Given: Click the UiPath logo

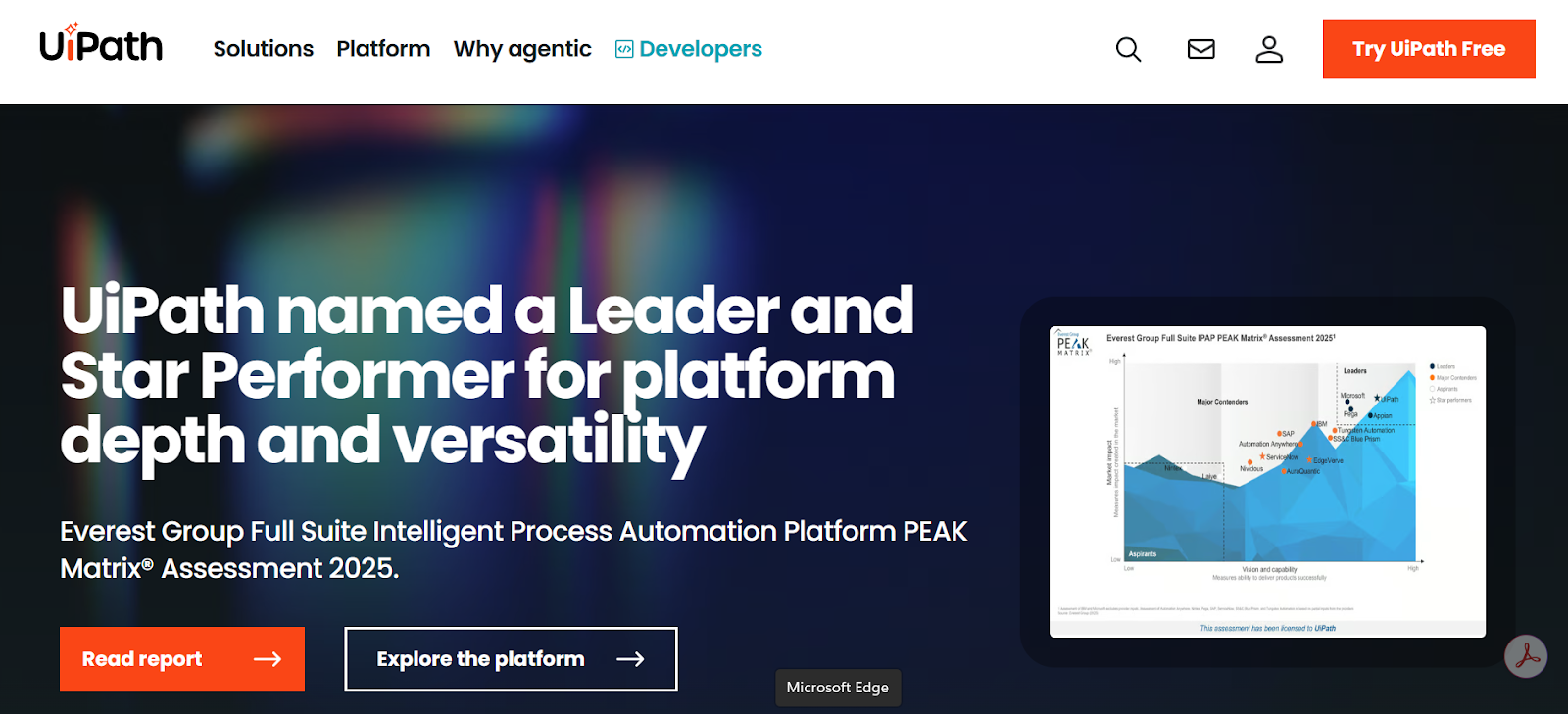Looking at the screenshot, I should tap(101, 44).
